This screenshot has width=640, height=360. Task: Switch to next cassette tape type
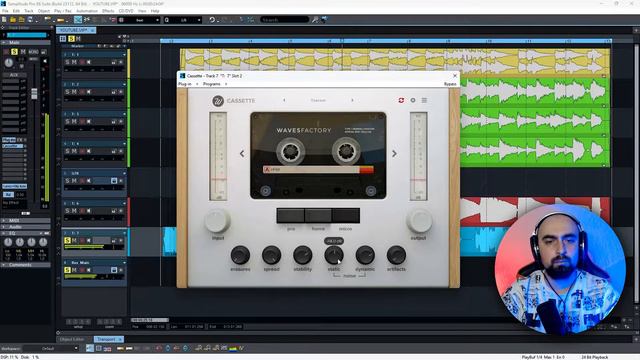[394, 153]
